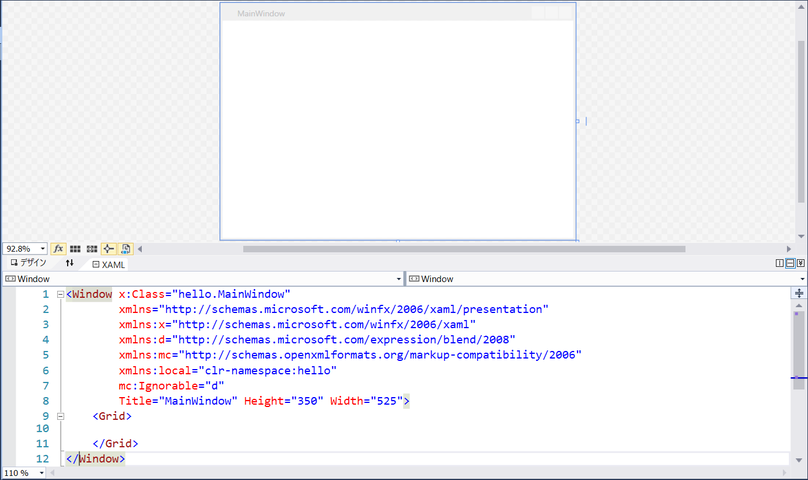This screenshot has height=480, width=808.
Task: Toggle the project code button with document icon
Action: pyautogui.click(x=125, y=249)
